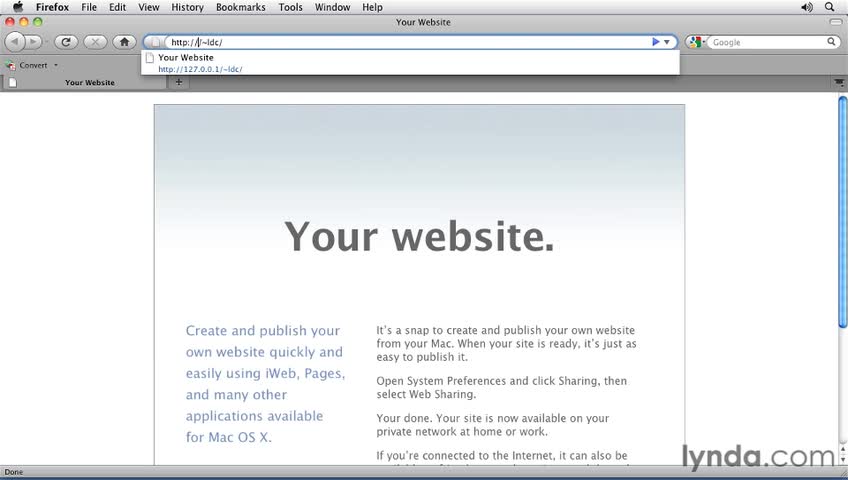Click into the URL address field

coord(408,42)
